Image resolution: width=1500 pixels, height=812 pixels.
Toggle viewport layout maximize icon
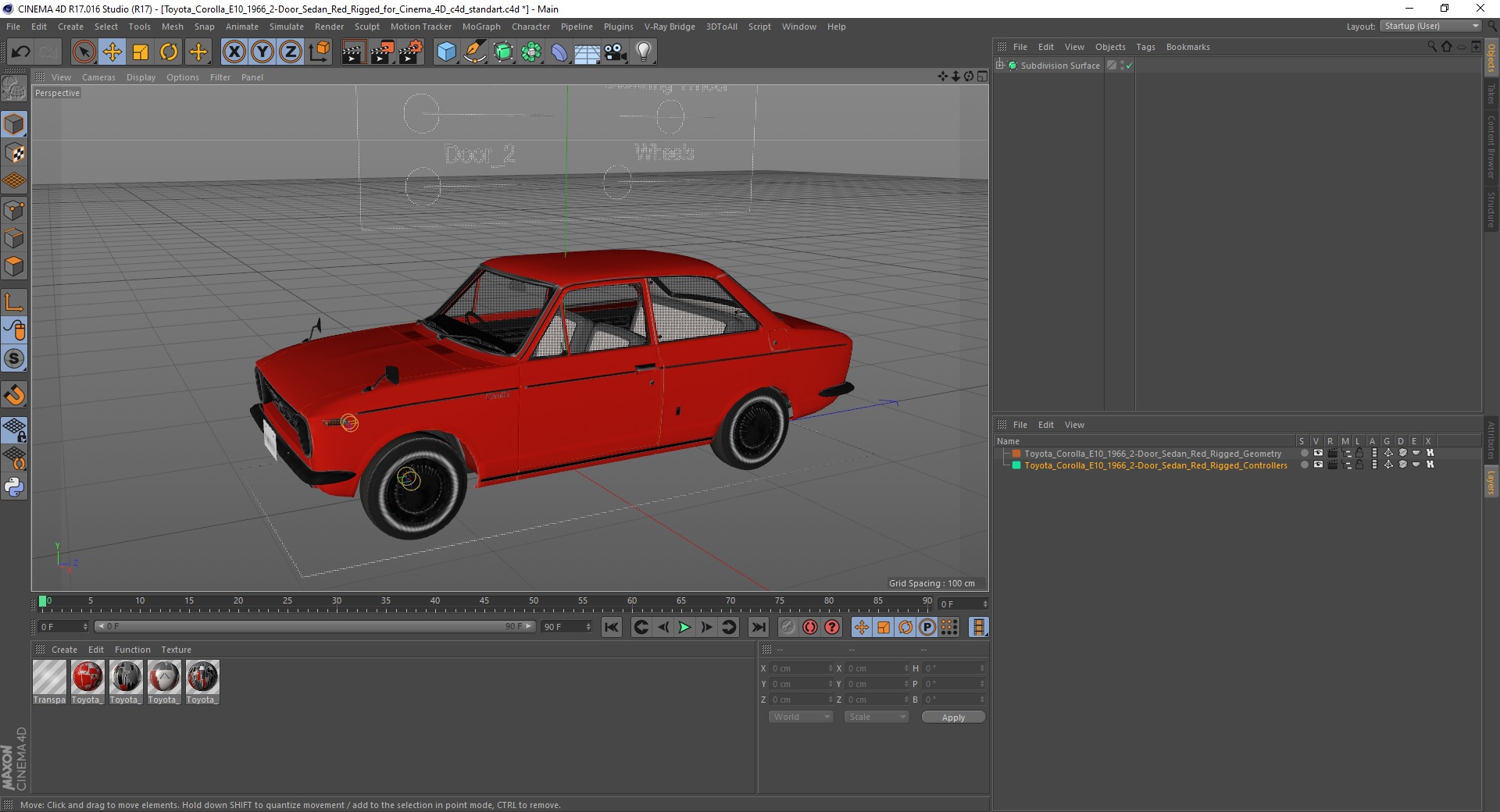click(982, 77)
